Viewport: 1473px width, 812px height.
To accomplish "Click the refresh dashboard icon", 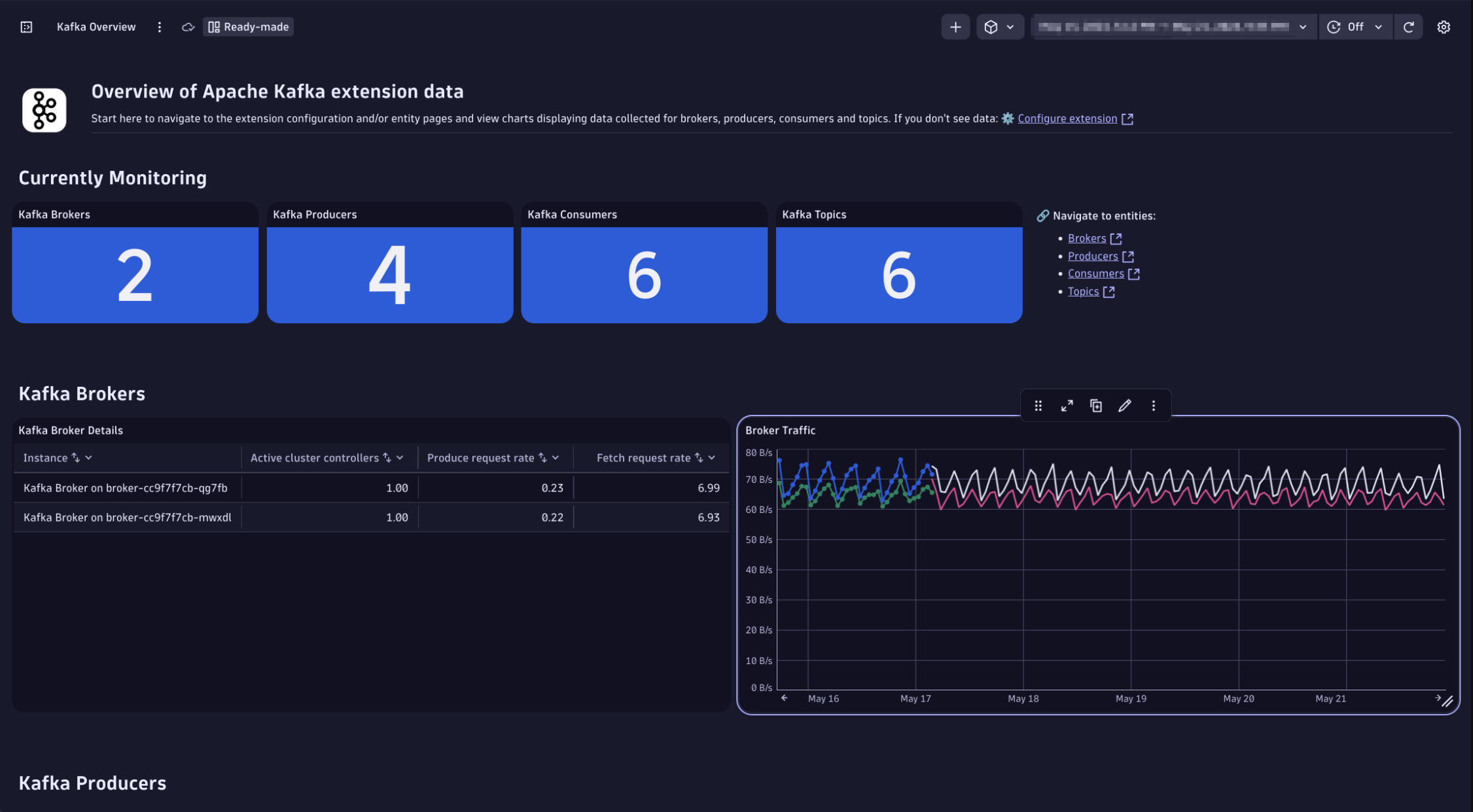I will coord(1408,27).
